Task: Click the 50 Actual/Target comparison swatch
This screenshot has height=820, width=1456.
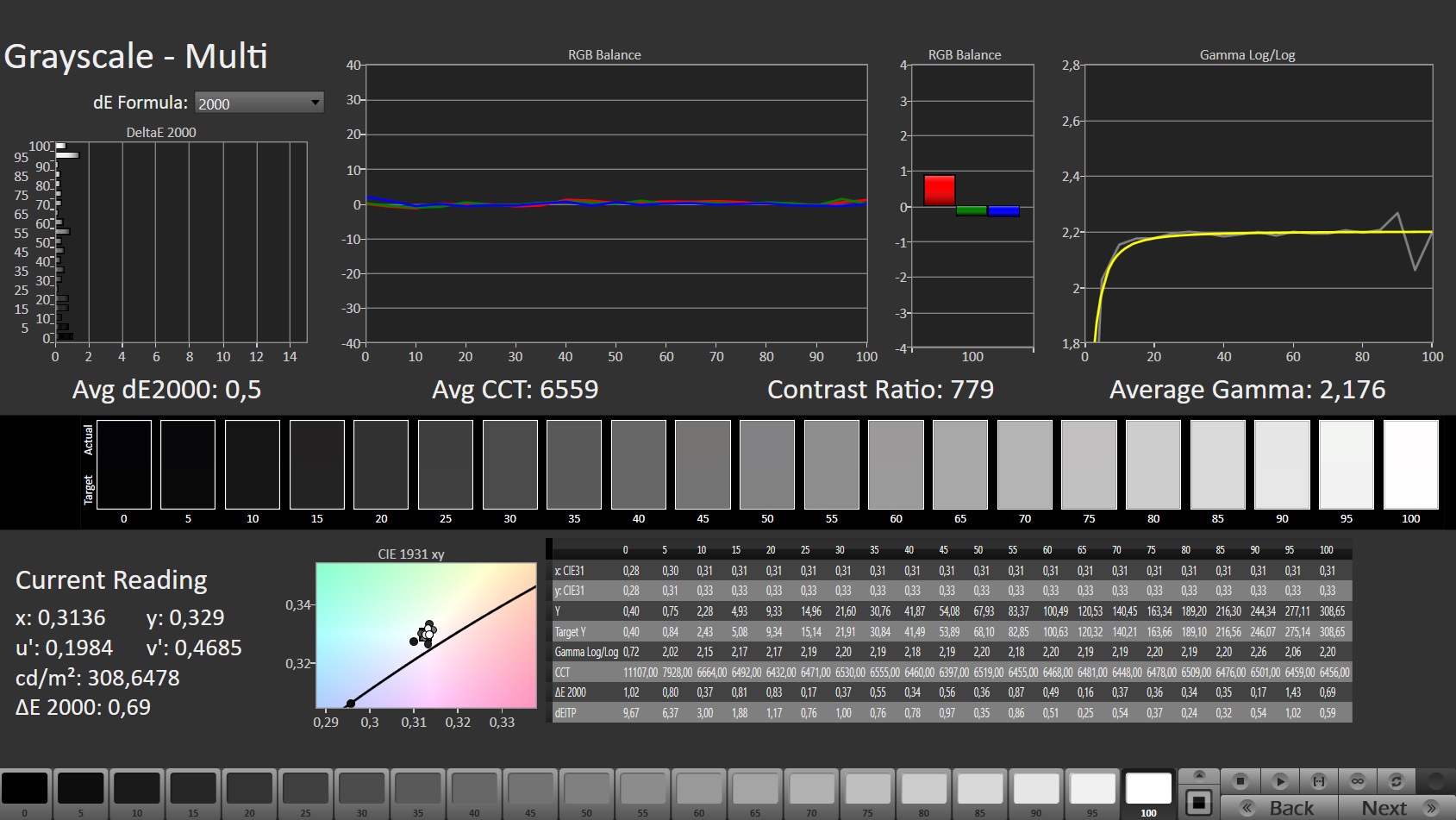Action: (x=767, y=465)
